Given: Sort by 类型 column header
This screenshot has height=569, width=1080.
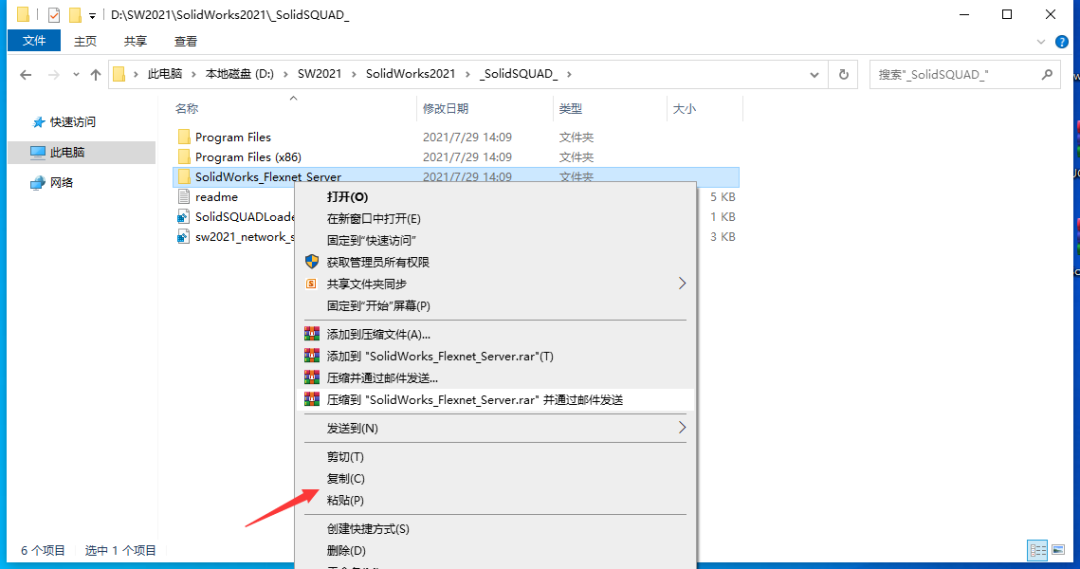Looking at the screenshot, I should point(570,108).
